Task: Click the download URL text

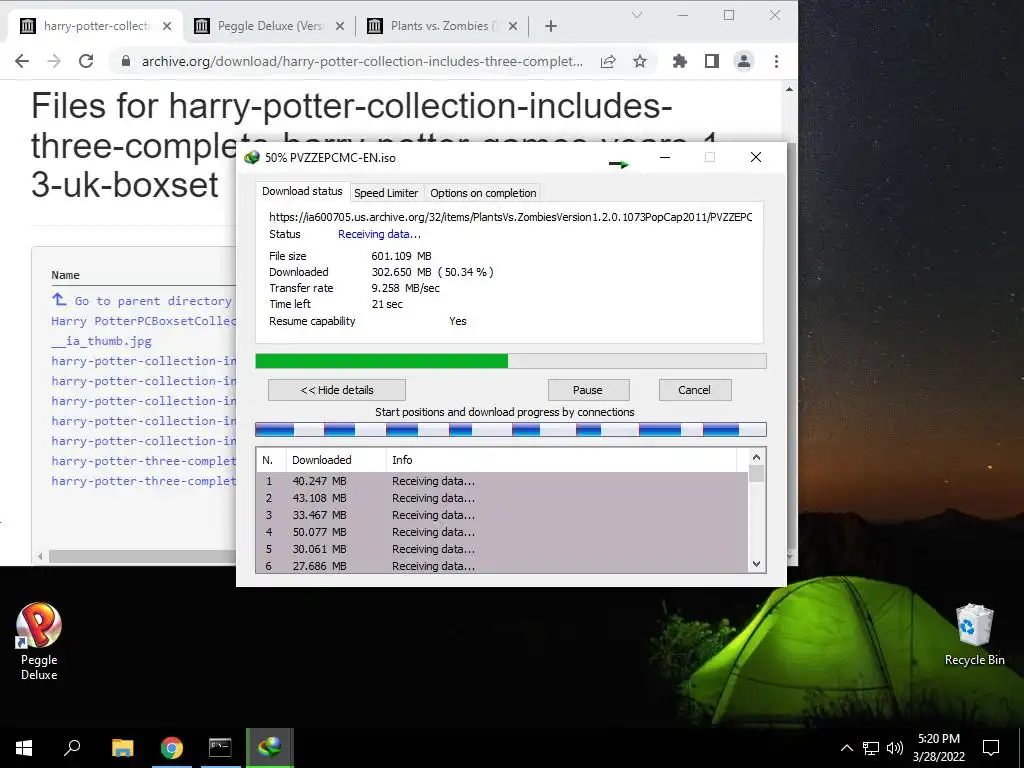Action: tap(511, 217)
